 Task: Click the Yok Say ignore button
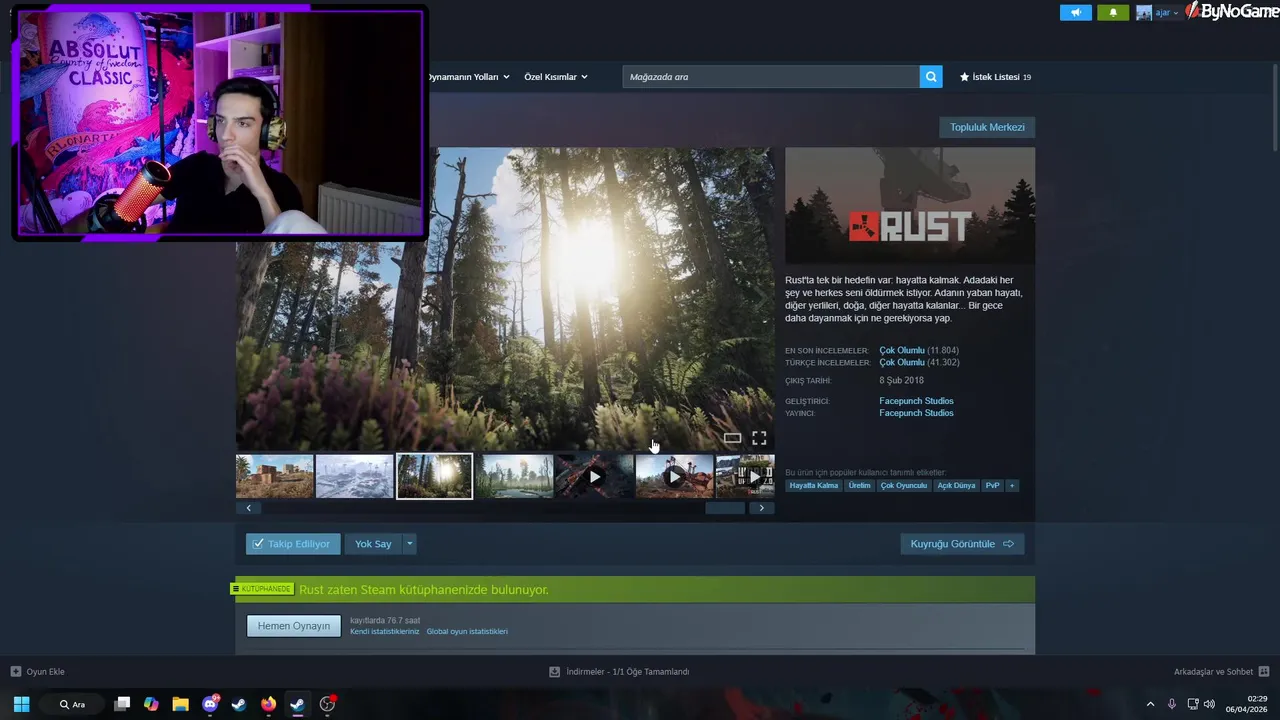[373, 544]
